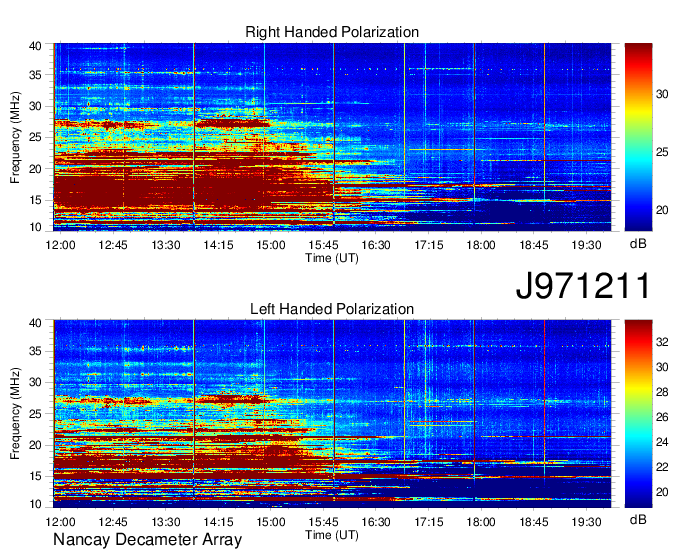Click the dB unit label of Right Handed color bar
Image resolution: width=680 pixels, height=552 pixels.
638,244
